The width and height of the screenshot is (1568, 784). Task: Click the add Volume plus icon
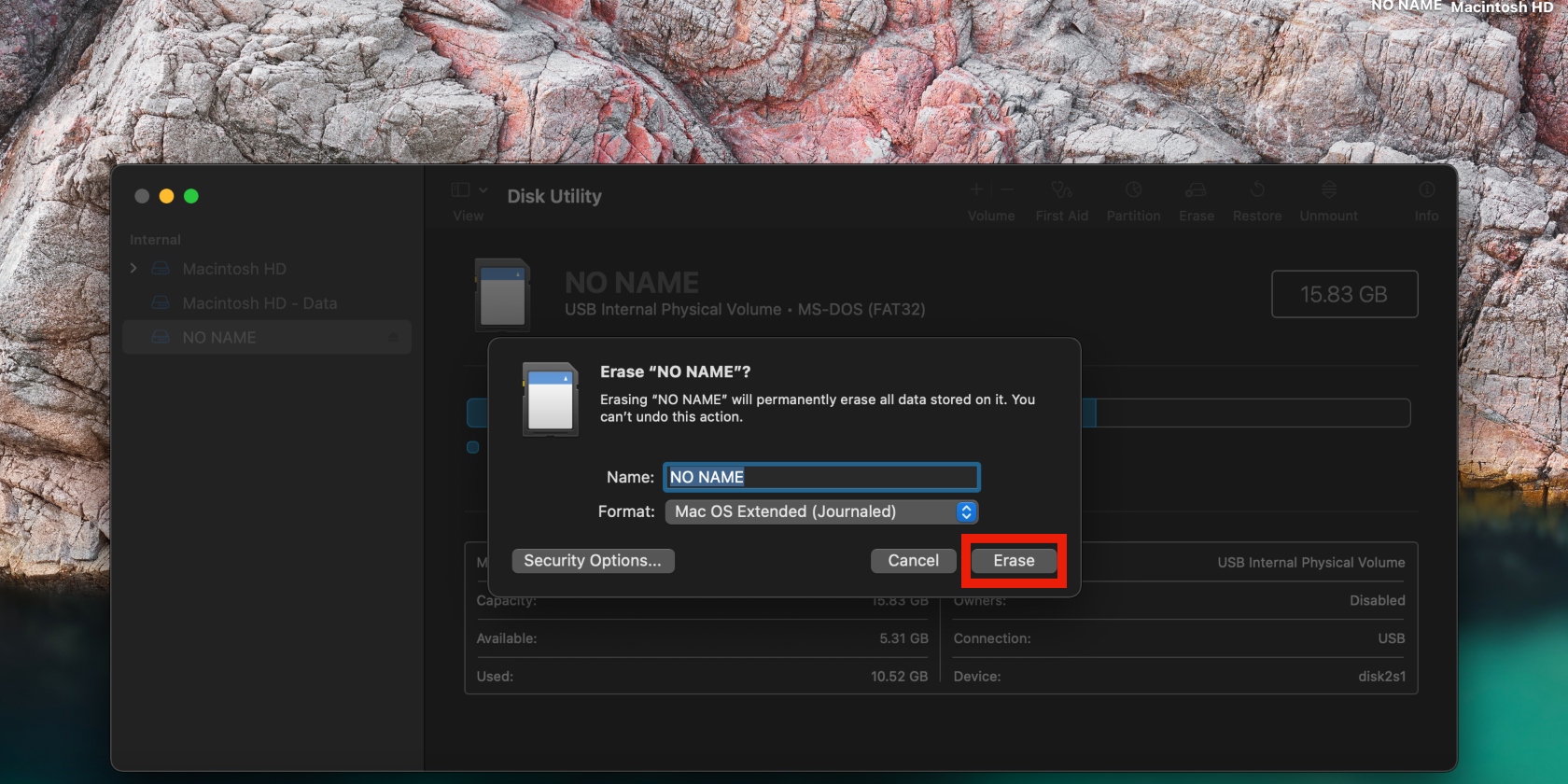tap(976, 189)
